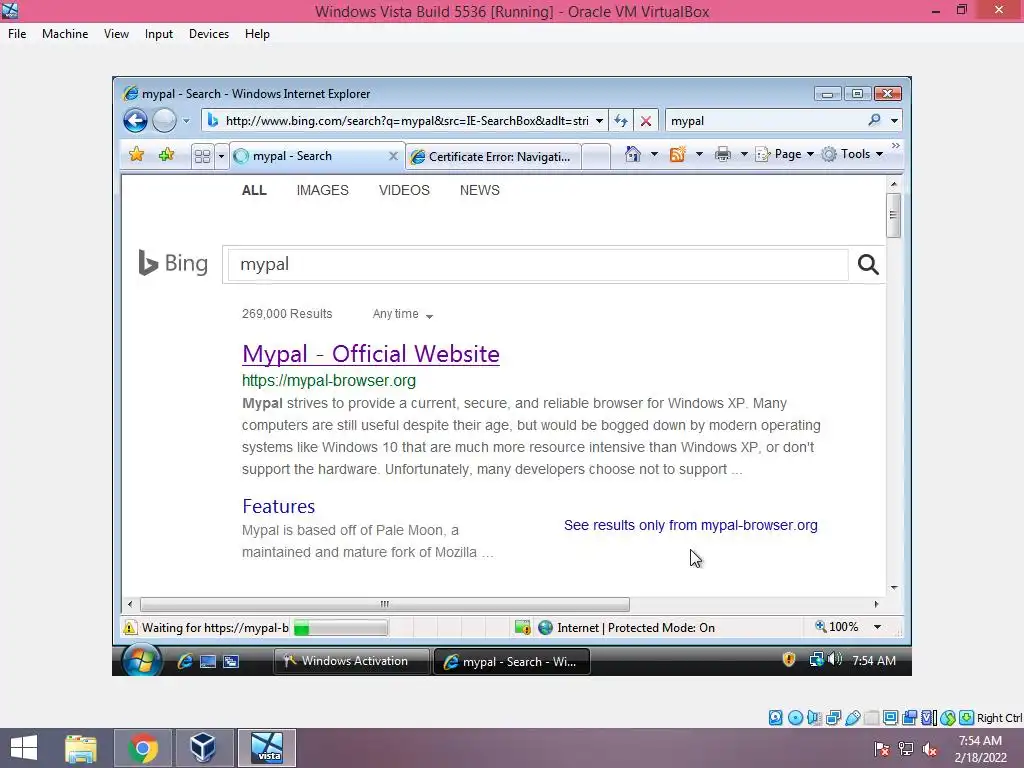The image size is (1024, 768).
Task: Open recent pages dropdown near Forward button
Action: (186, 121)
